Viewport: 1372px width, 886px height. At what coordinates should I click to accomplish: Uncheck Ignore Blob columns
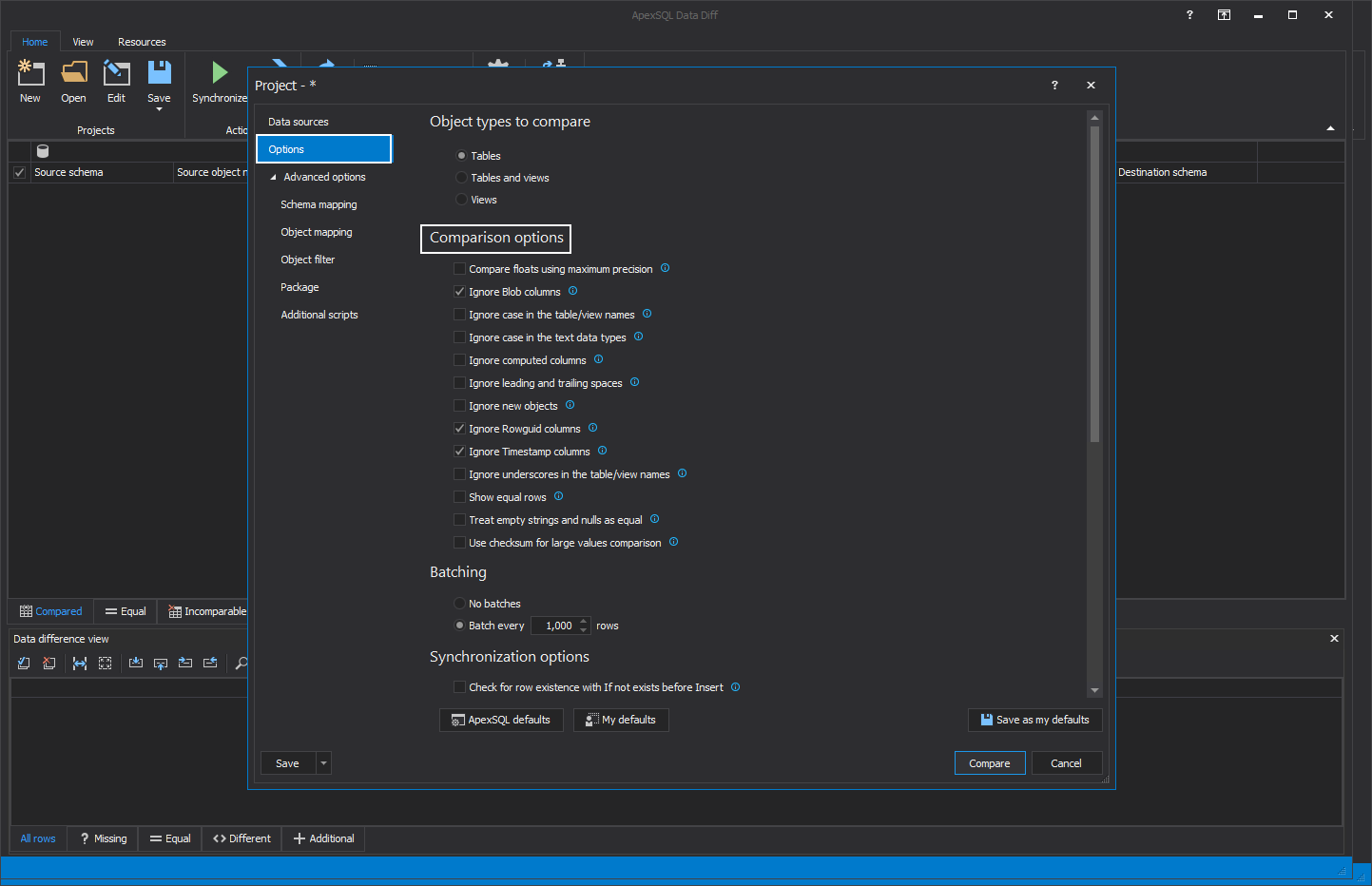(x=460, y=292)
